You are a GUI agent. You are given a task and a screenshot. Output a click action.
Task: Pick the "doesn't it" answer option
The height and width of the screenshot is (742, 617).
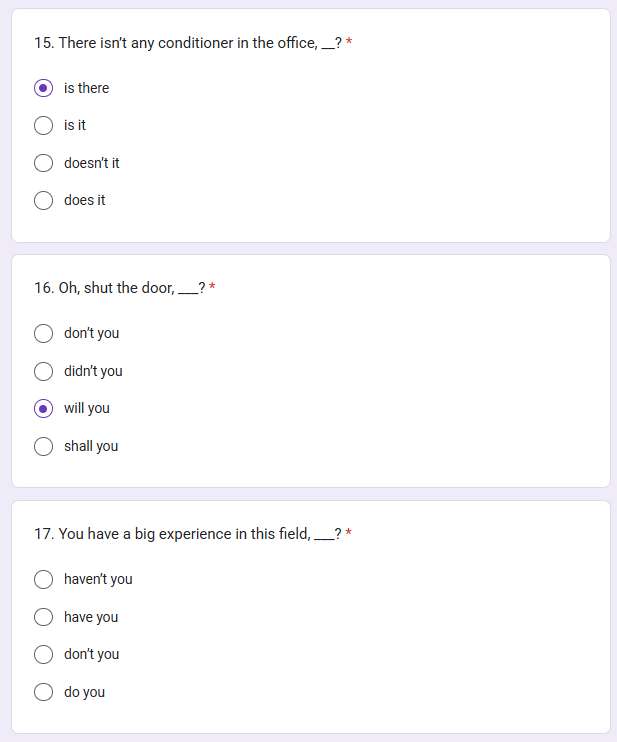coord(44,163)
